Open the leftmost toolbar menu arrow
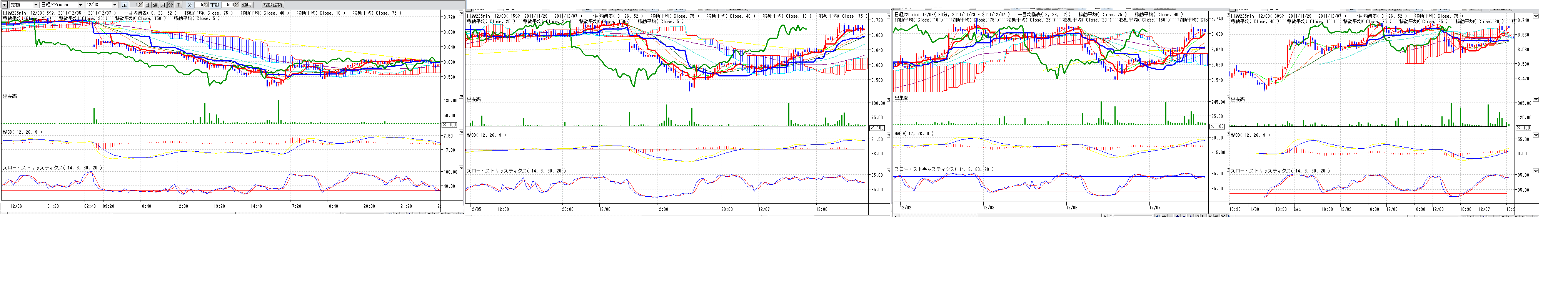The image size is (1568, 295). pyautogui.click(x=5, y=5)
